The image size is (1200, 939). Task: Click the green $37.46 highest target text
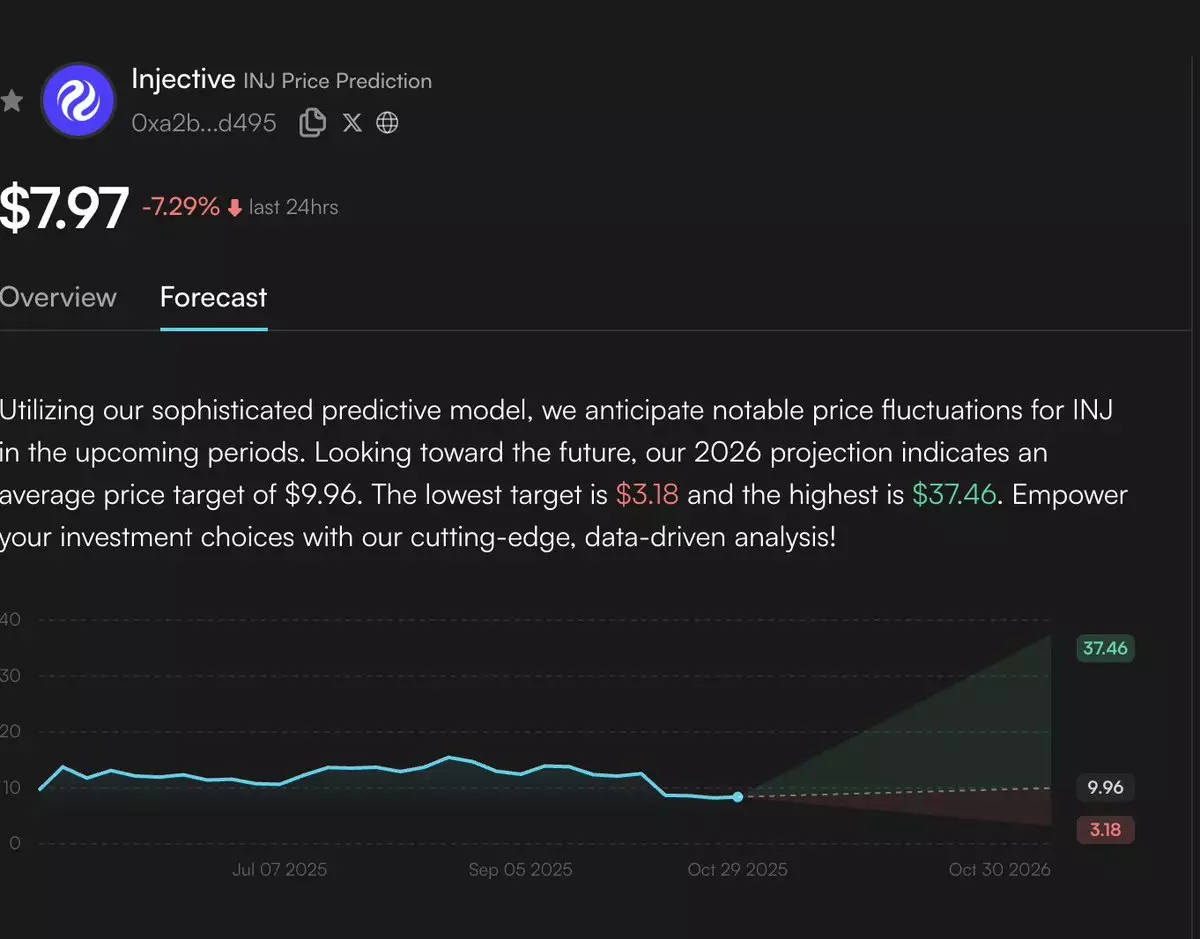coord(954,495)
